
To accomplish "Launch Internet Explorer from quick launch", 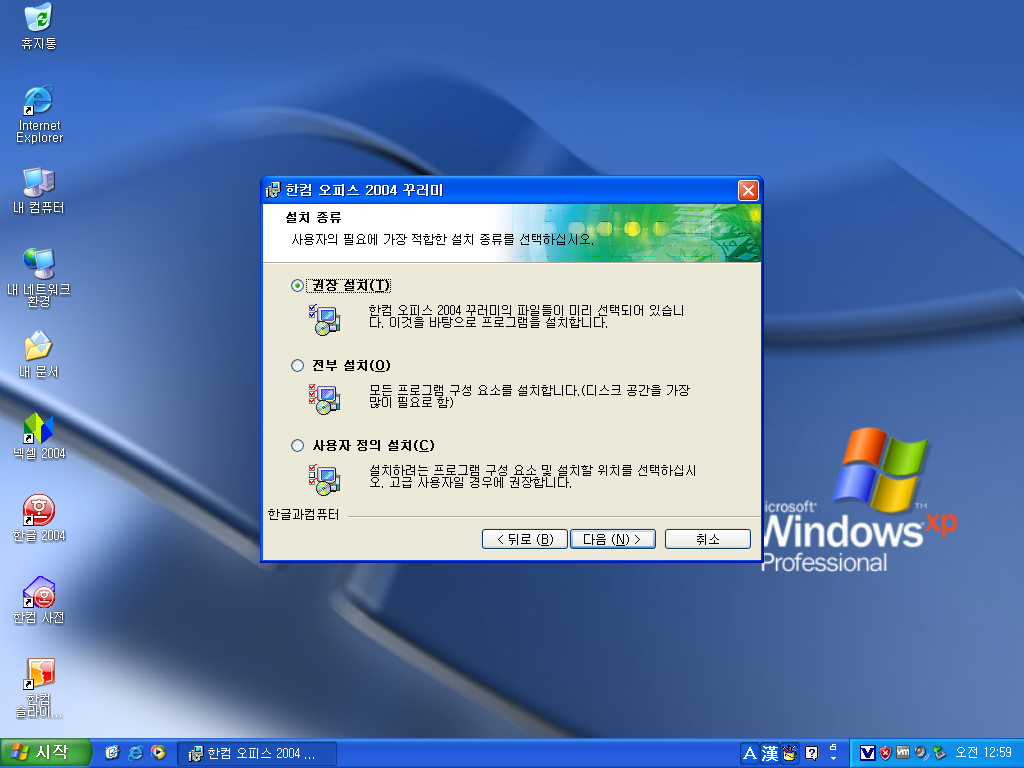I will pyautogui.click(x=135, y=753).
